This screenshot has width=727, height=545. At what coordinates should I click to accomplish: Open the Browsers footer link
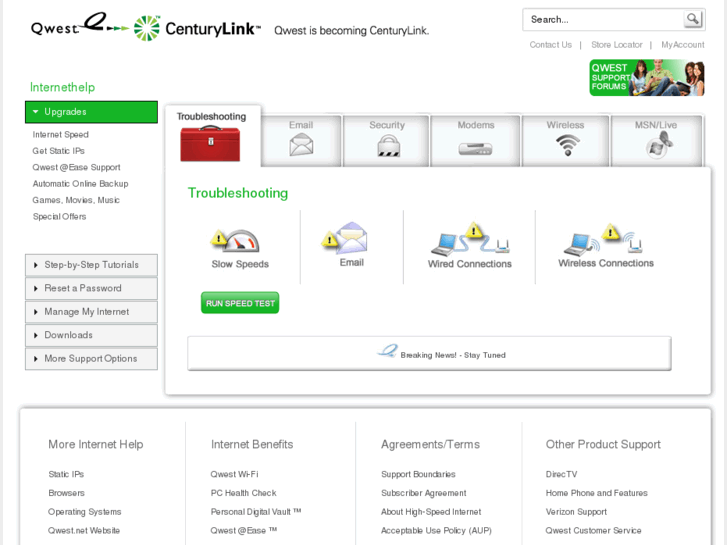point(66,493)
